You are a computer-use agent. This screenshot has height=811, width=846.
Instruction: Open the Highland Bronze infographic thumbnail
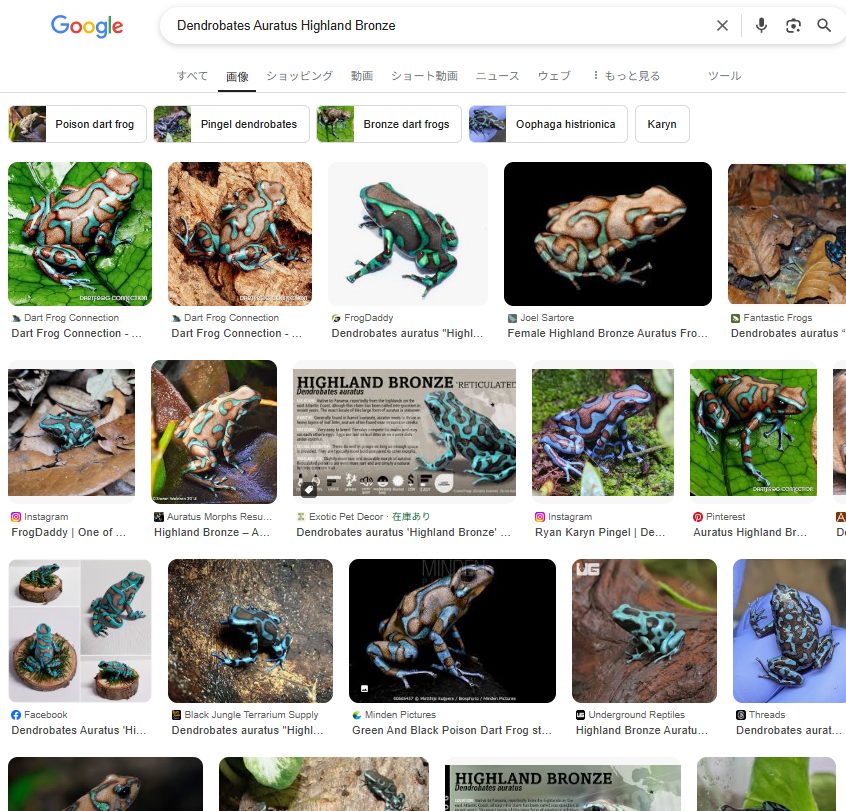[404, 433]
